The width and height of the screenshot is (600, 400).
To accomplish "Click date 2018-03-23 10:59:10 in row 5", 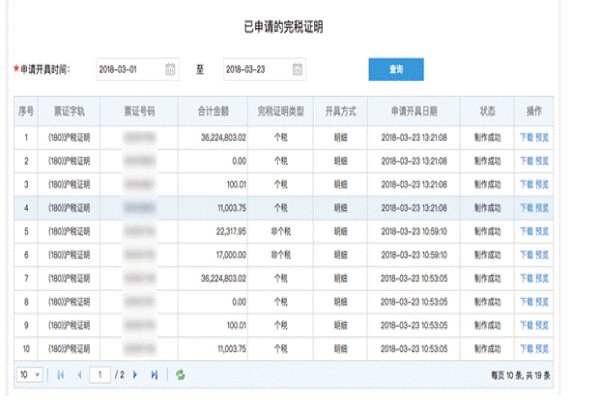I will tap(414, 231).
